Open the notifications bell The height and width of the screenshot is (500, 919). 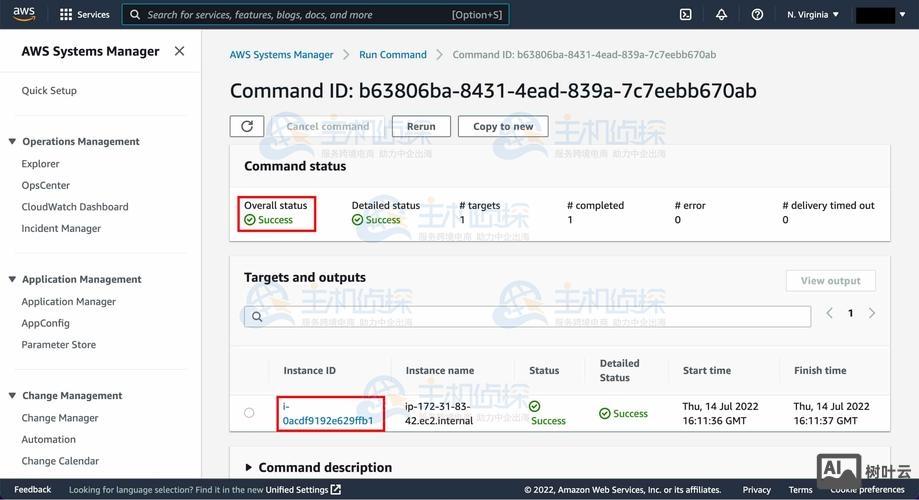pos(721,15)
